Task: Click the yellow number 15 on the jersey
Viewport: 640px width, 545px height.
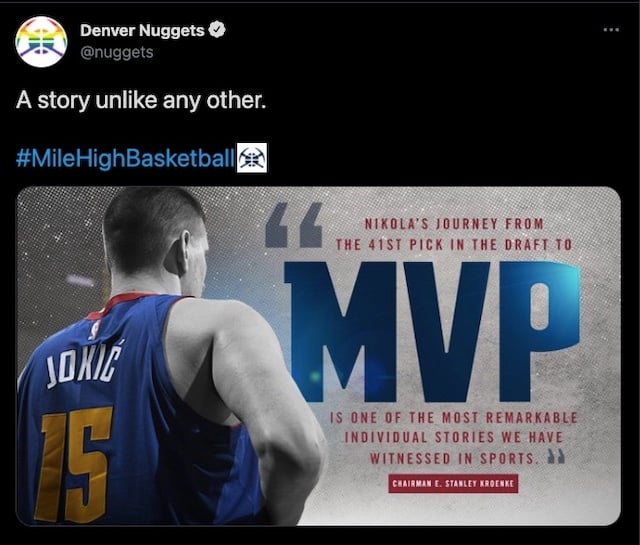Action: 74,465
